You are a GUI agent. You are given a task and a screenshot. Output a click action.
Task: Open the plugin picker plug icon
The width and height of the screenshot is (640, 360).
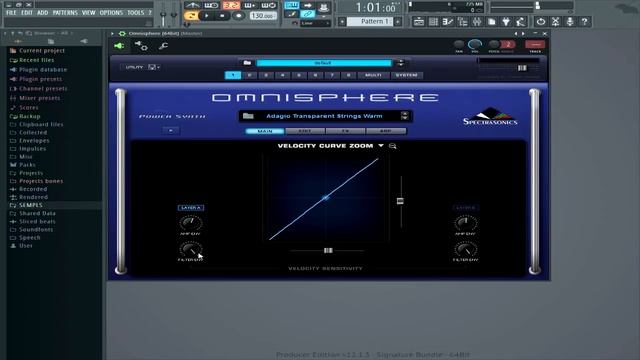coord(506,21)
